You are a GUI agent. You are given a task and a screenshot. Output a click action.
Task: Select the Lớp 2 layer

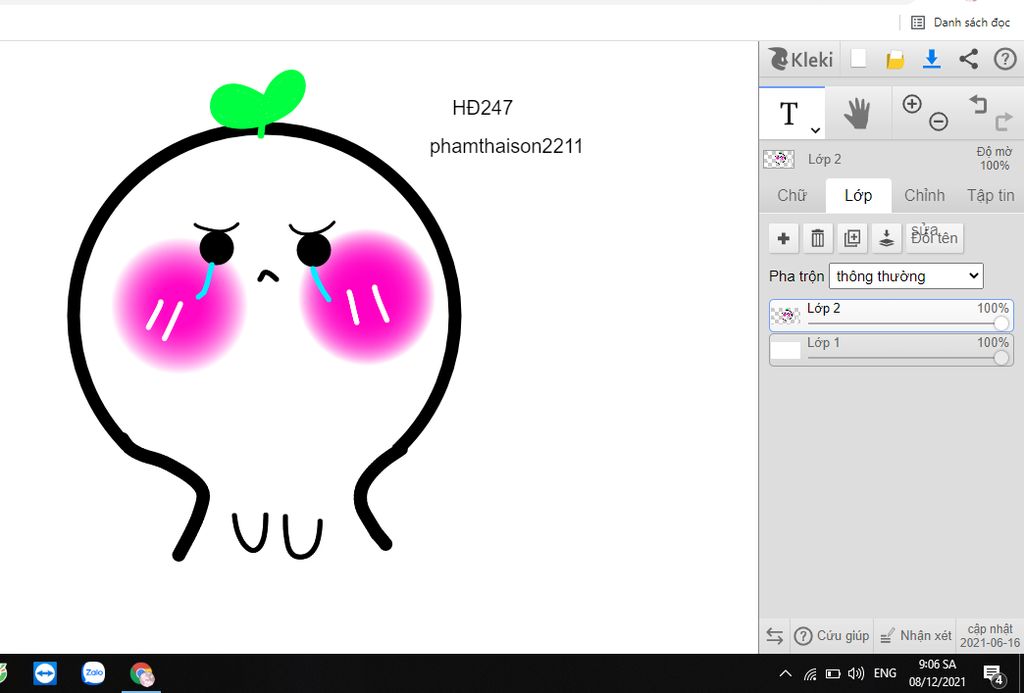pyautogui.click(x=891, y=315)
